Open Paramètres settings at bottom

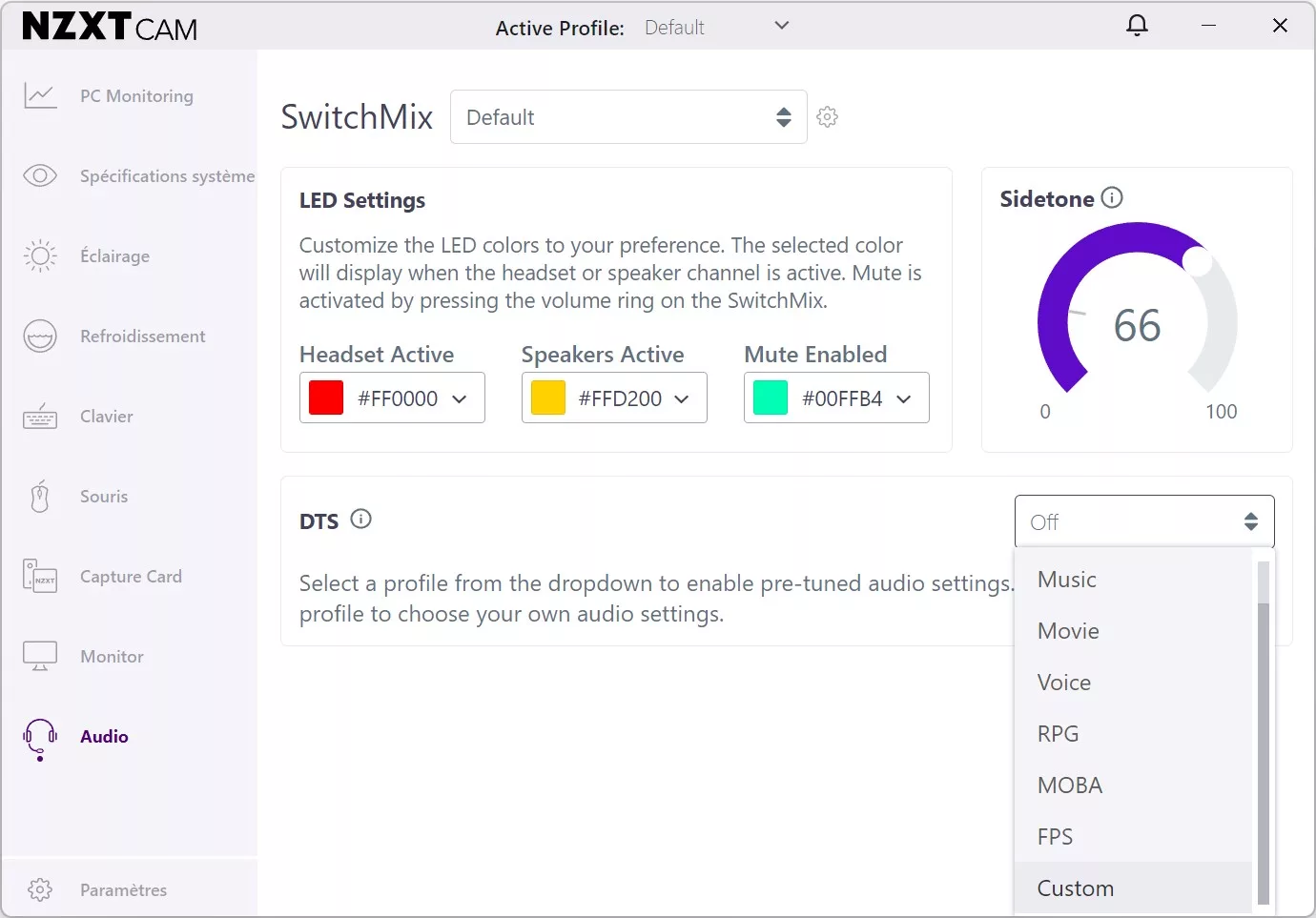123,889
